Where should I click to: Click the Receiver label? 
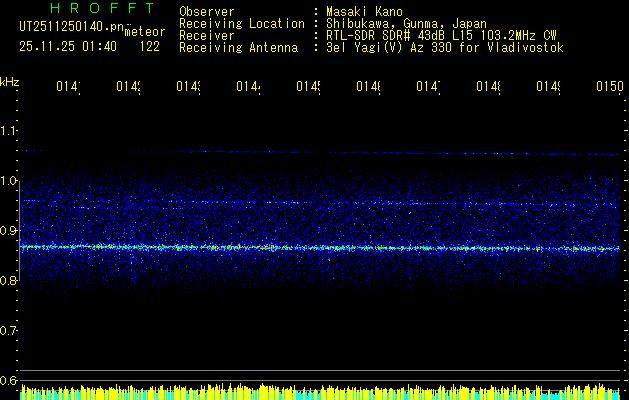click(207, 36)
